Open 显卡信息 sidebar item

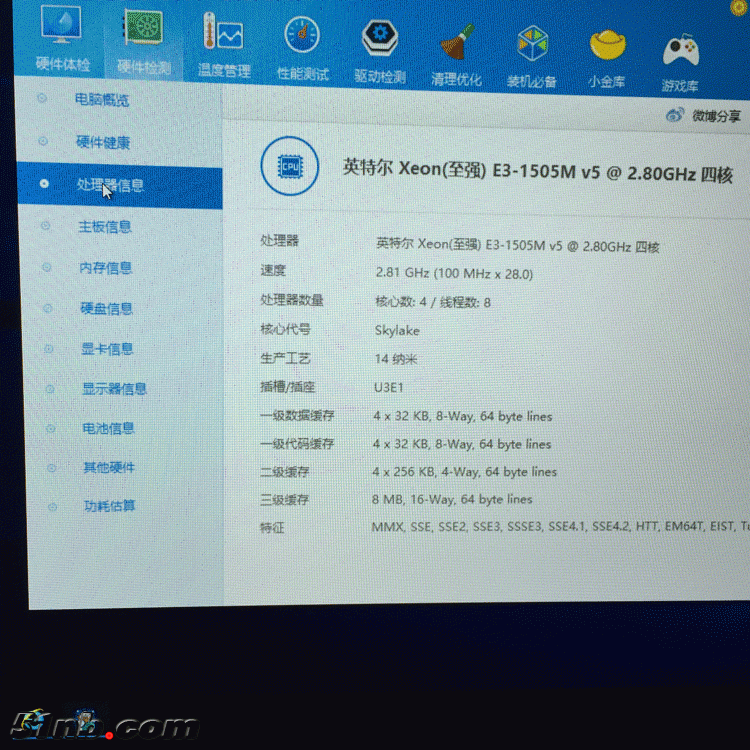pyautogui.click(x=107, y=349)
